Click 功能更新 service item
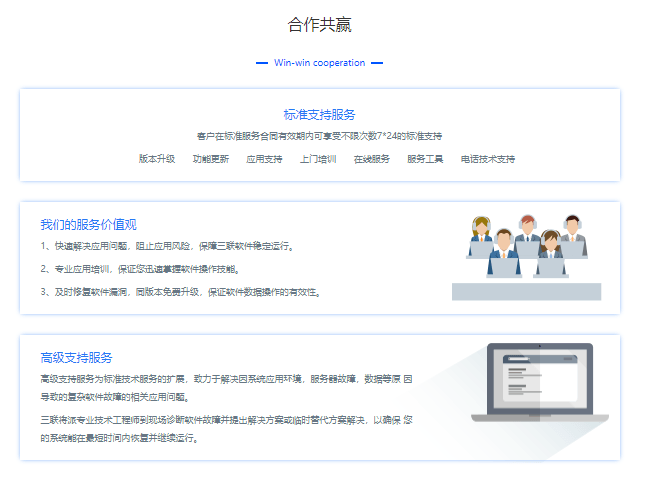 211,159
